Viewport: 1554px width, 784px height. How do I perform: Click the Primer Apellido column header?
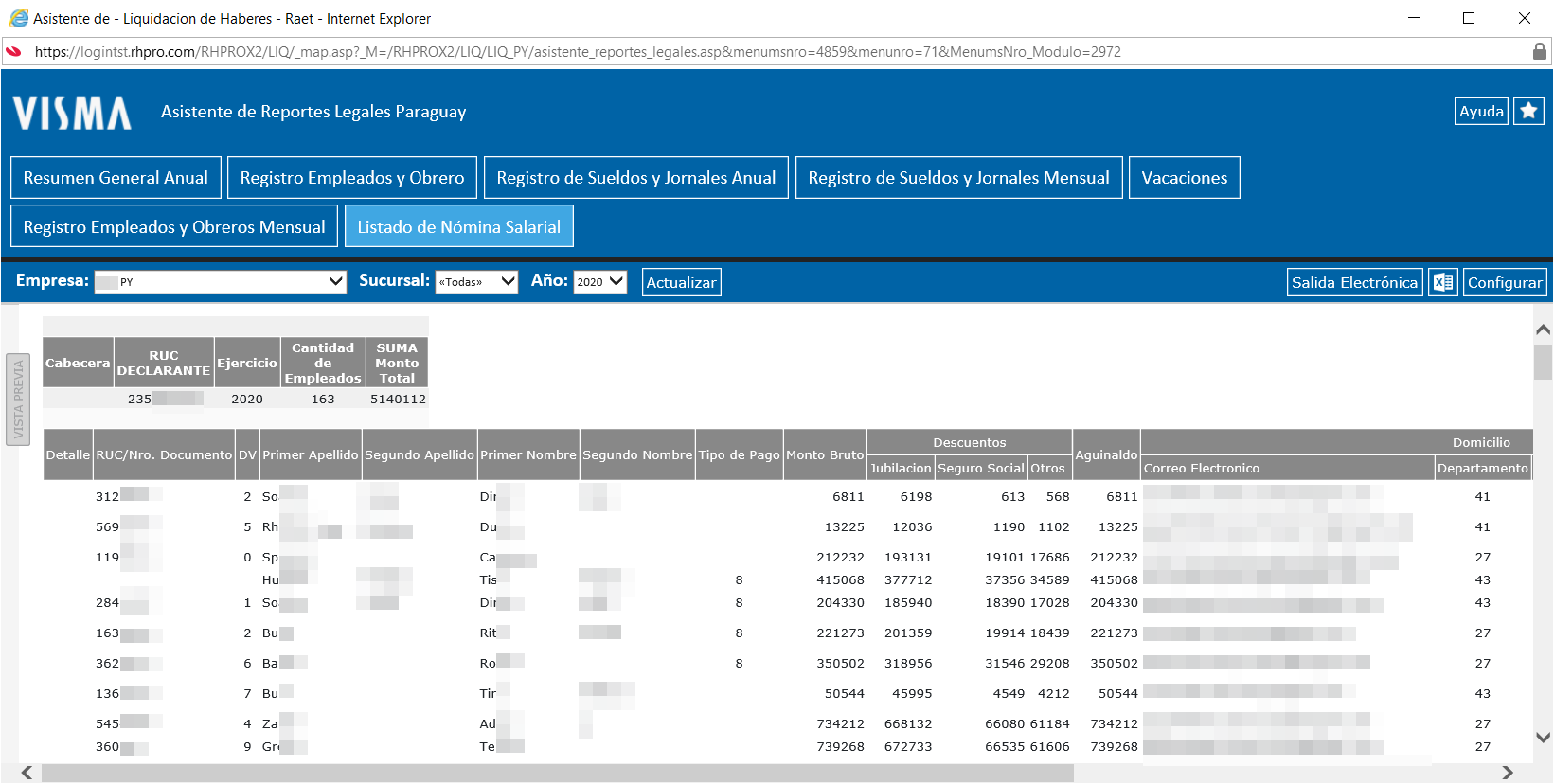tap(311, 454)
